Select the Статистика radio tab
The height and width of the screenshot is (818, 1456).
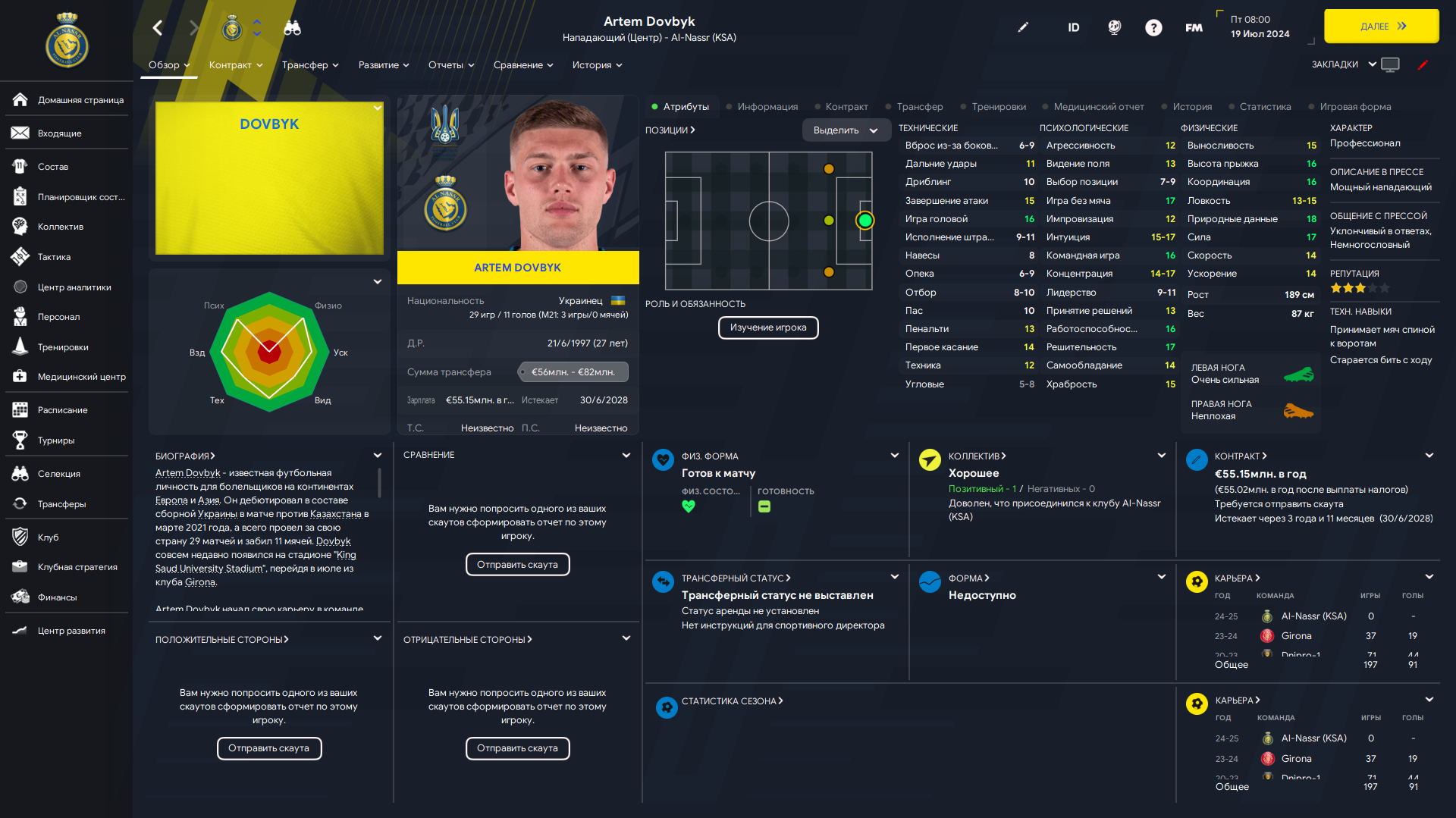[1260, 107]
